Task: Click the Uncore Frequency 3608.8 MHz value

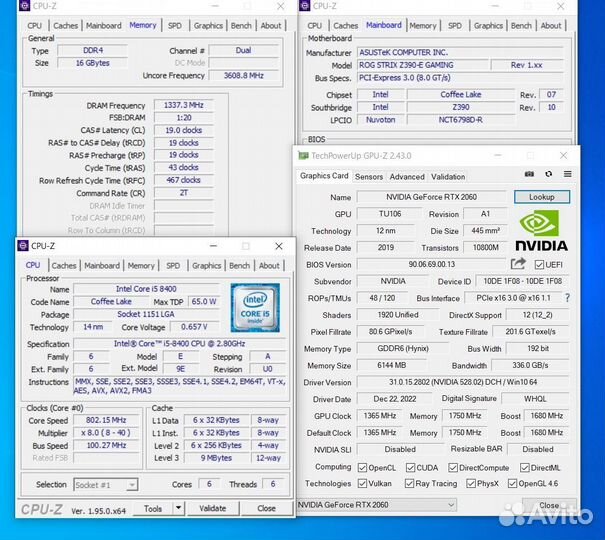Action: click(243, 76)
